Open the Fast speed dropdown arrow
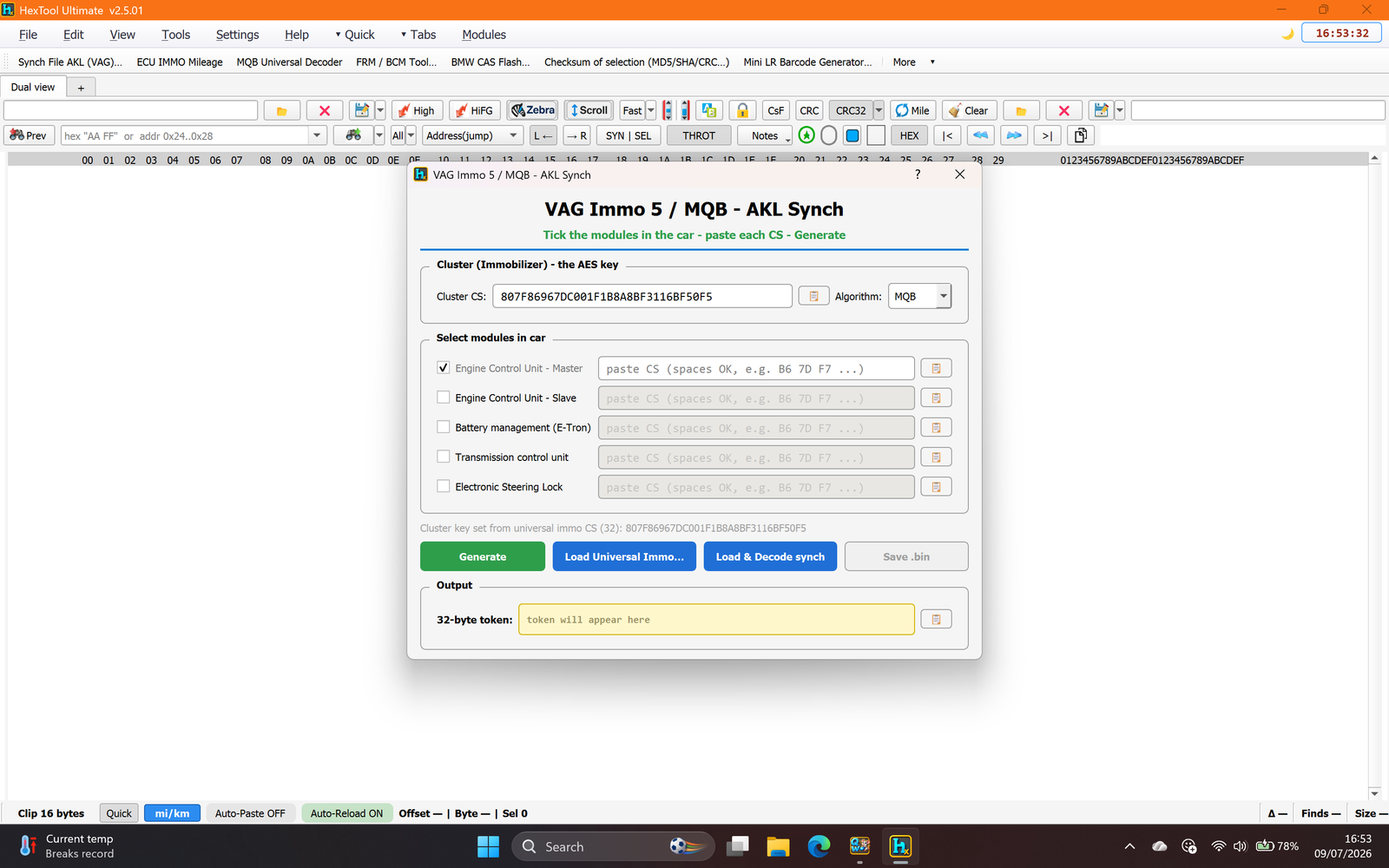This screenshot has height=868, width=1389. (651, 110)
